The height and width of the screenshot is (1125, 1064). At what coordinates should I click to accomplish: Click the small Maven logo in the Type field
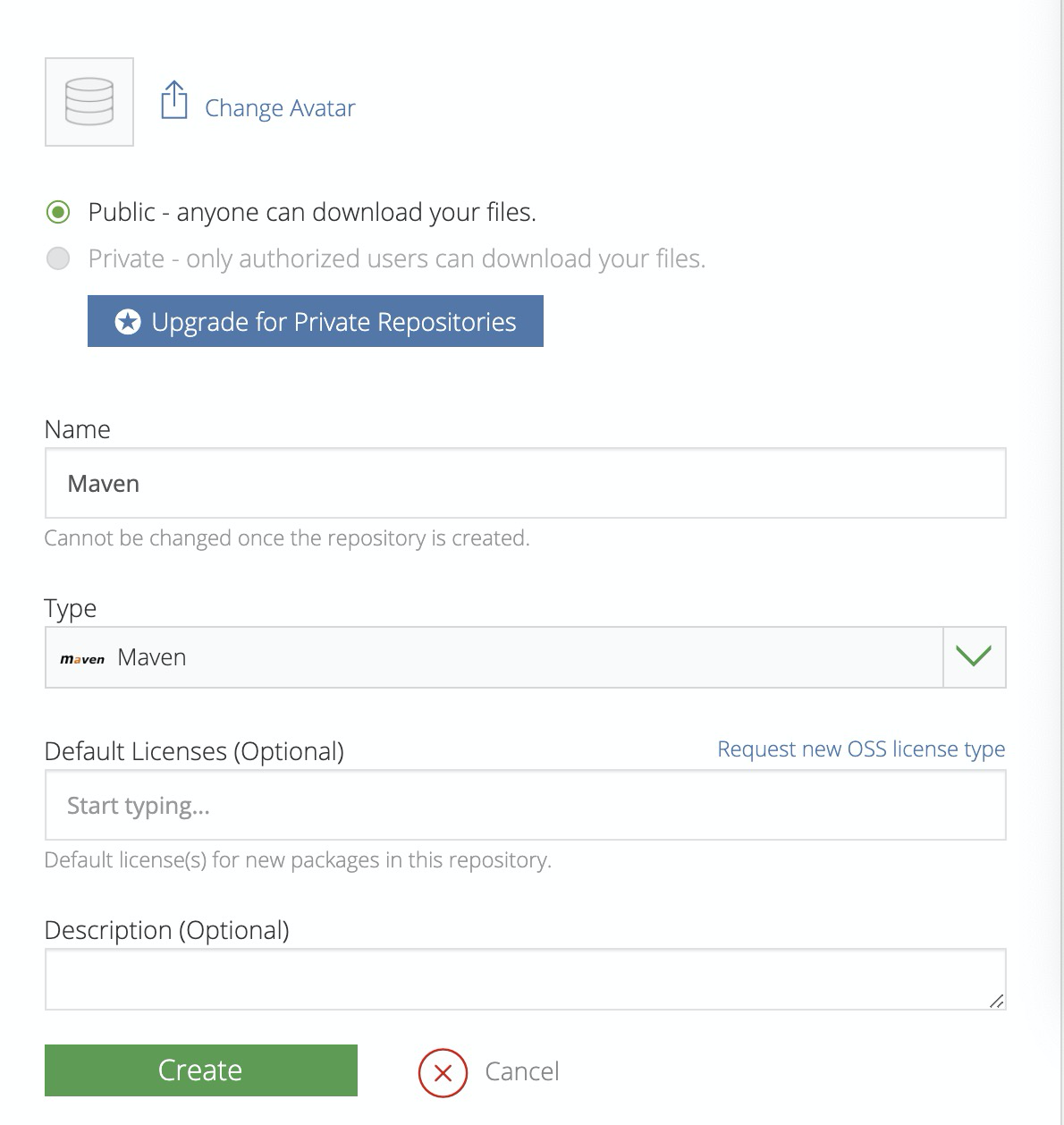pos(82,659)
